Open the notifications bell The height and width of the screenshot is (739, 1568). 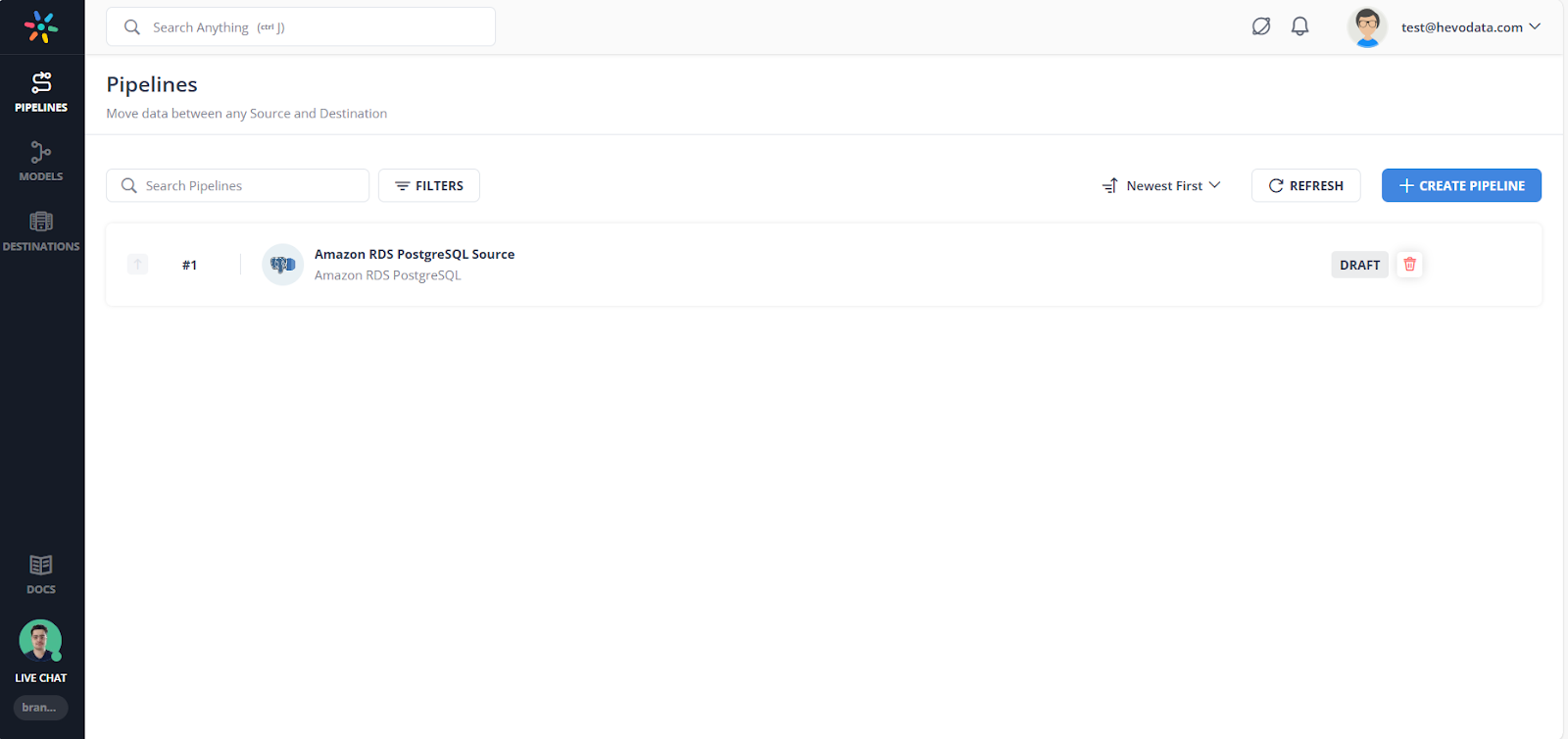click(x=1300, y=26)
